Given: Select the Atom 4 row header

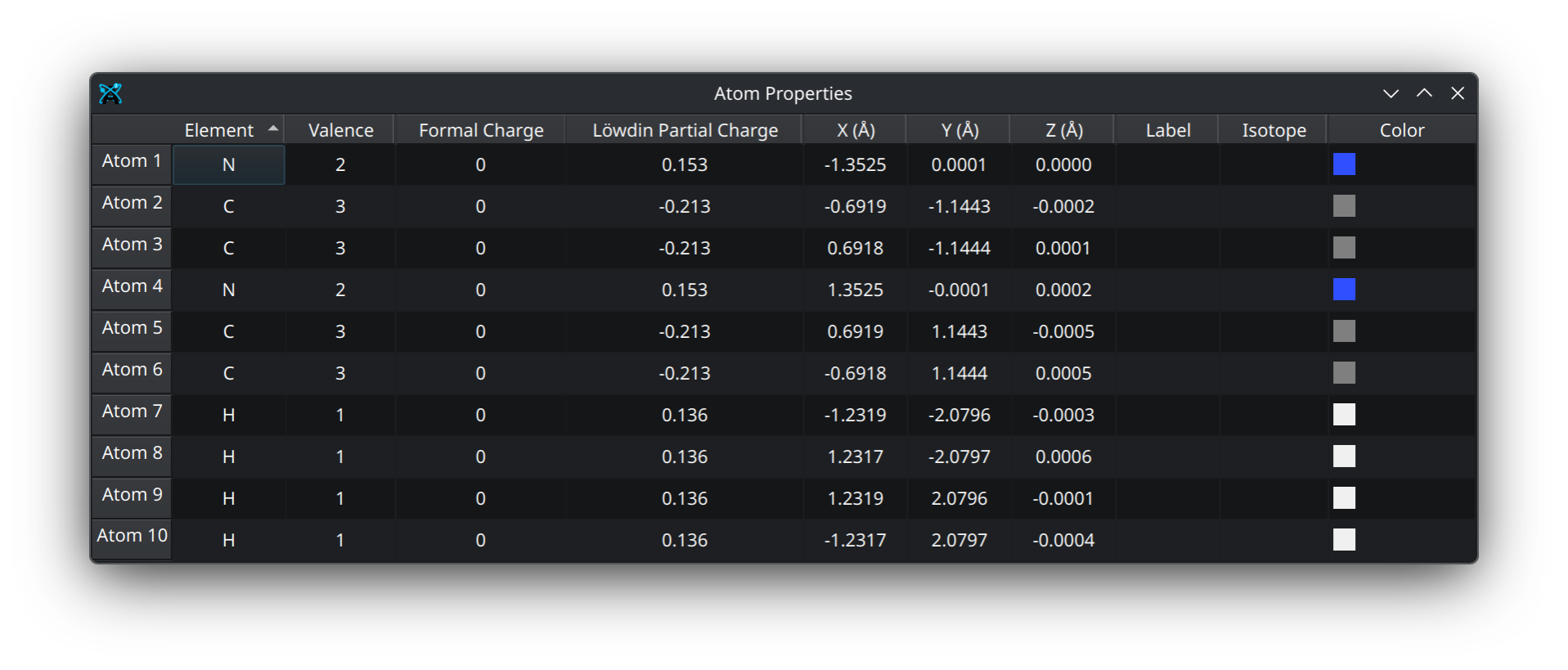Looking at the screenshot, I should pyautogui.click(x=132, y=290).
